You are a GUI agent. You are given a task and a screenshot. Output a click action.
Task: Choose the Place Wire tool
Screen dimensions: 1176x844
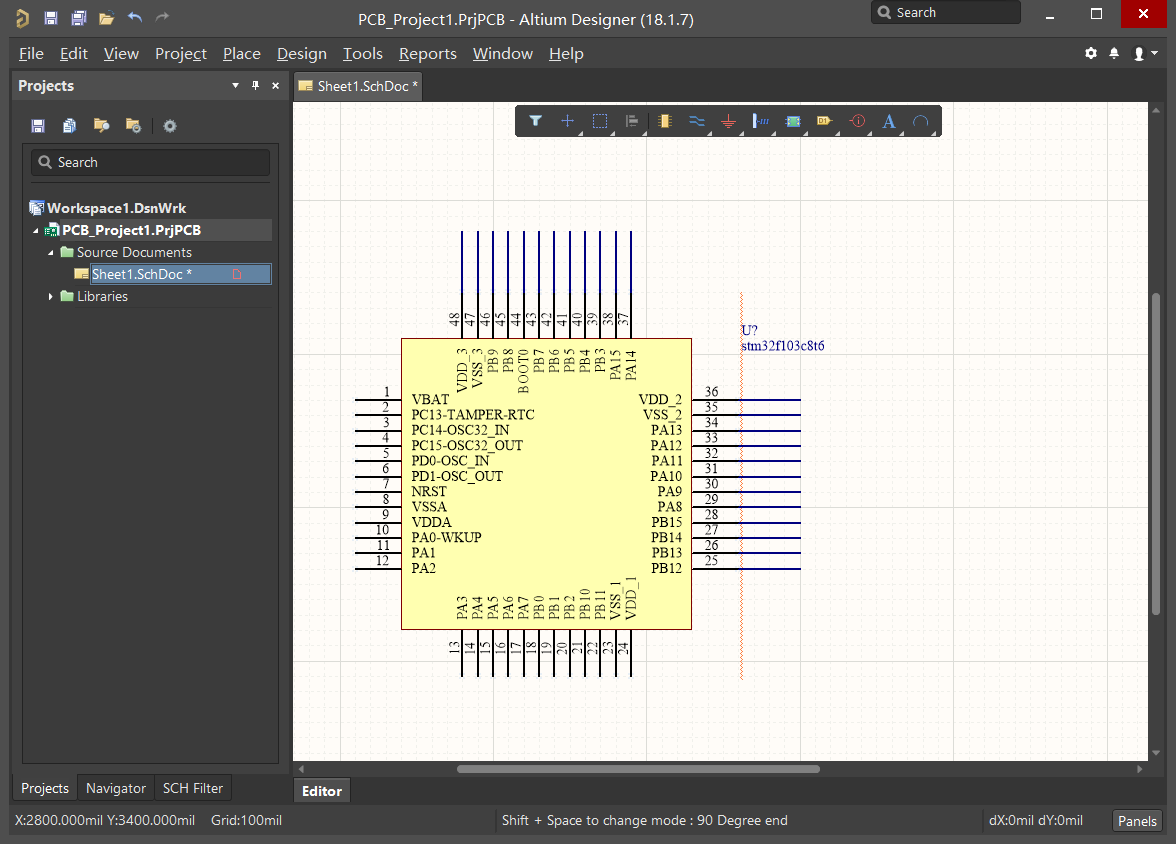pos(697,121)
